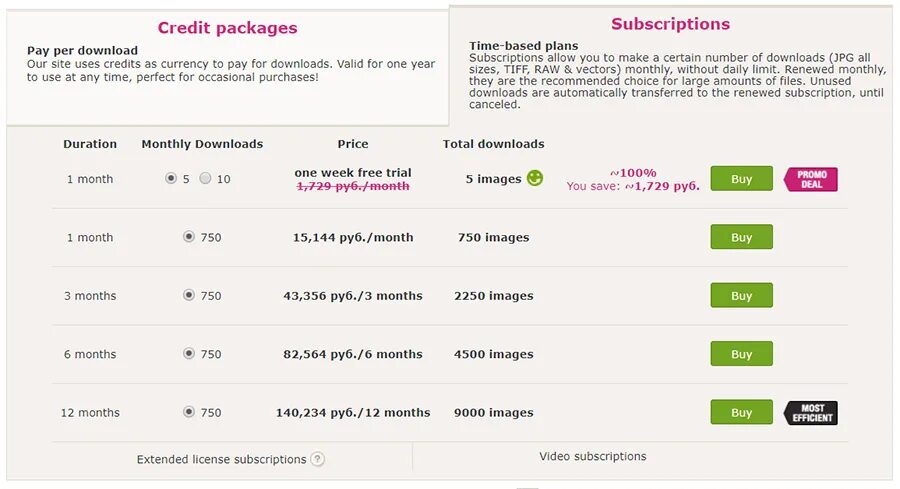Viewport: 900px width, 489px height.
Task: Switch to the Credit packages tab
Action: click(x=227, y=28)
